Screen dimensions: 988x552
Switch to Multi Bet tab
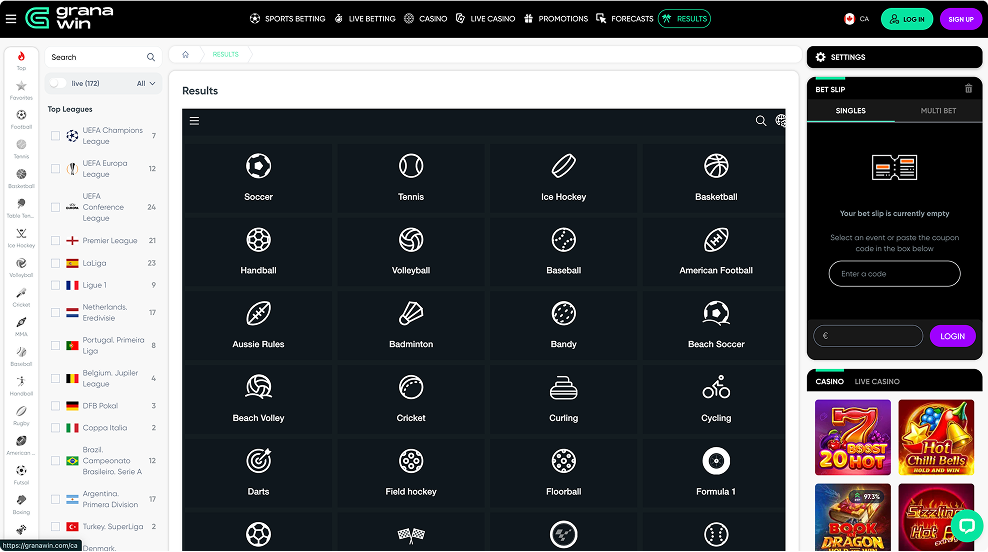[938, 110]
